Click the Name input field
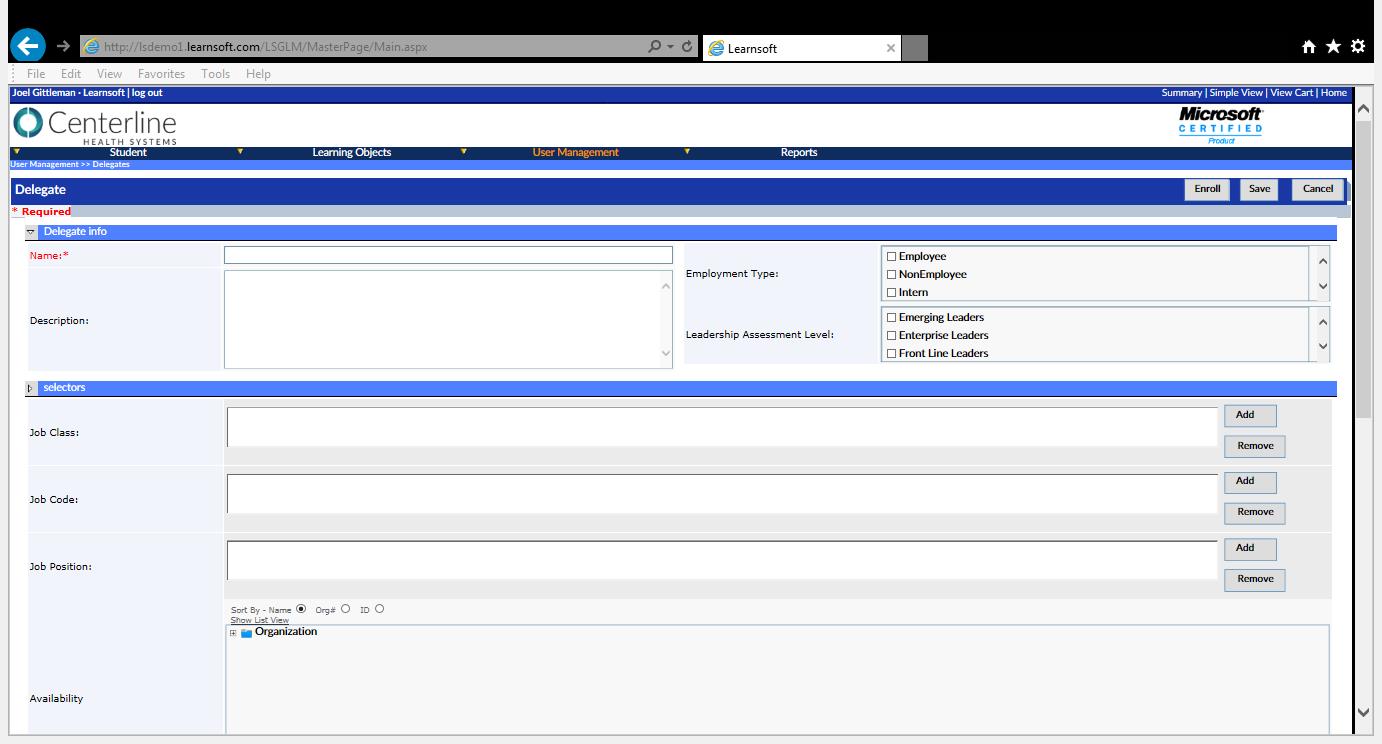1382x744 pixels. click(x=448, y=256)
